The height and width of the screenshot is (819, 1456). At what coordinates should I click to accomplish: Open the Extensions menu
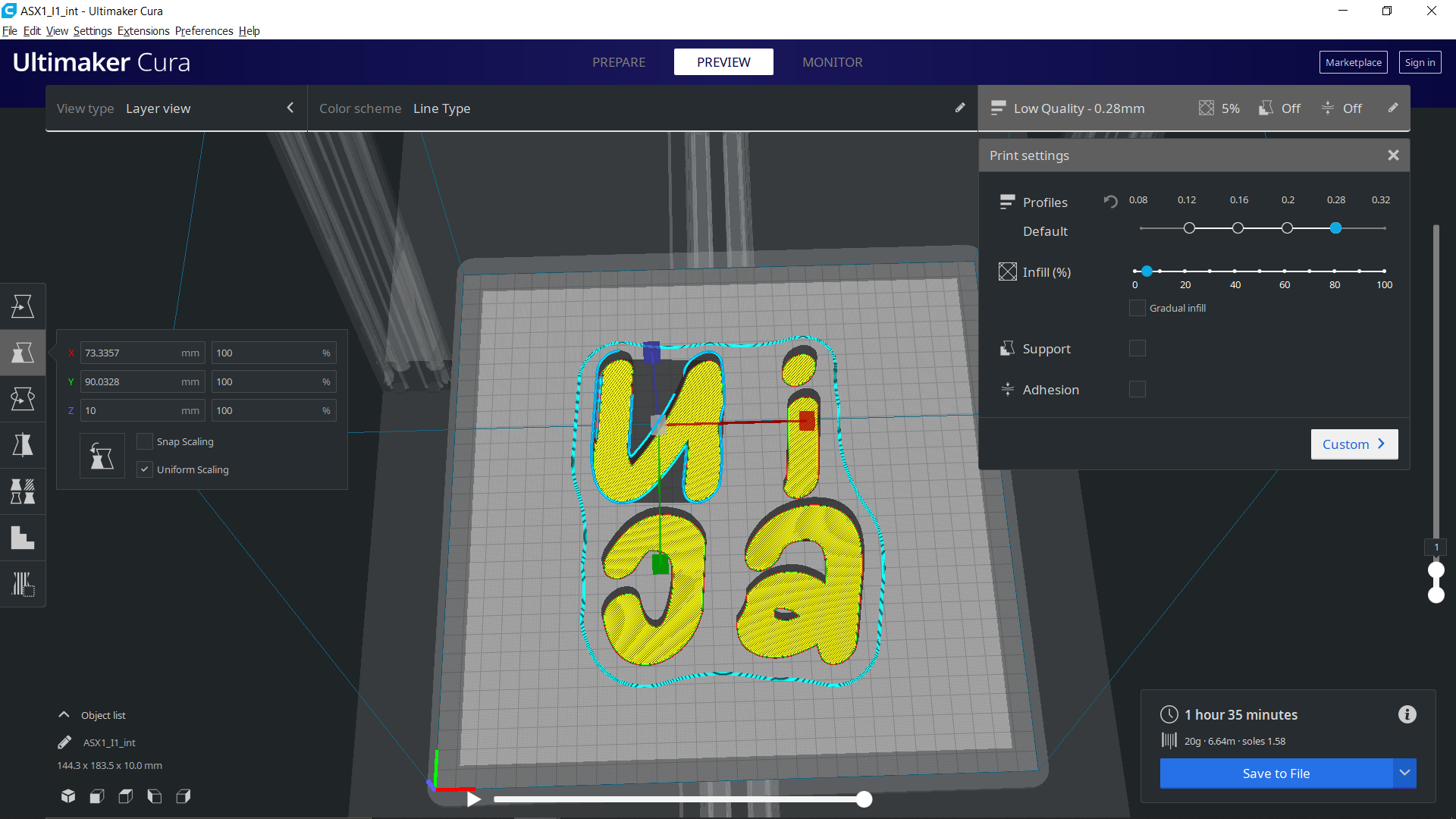143,31
